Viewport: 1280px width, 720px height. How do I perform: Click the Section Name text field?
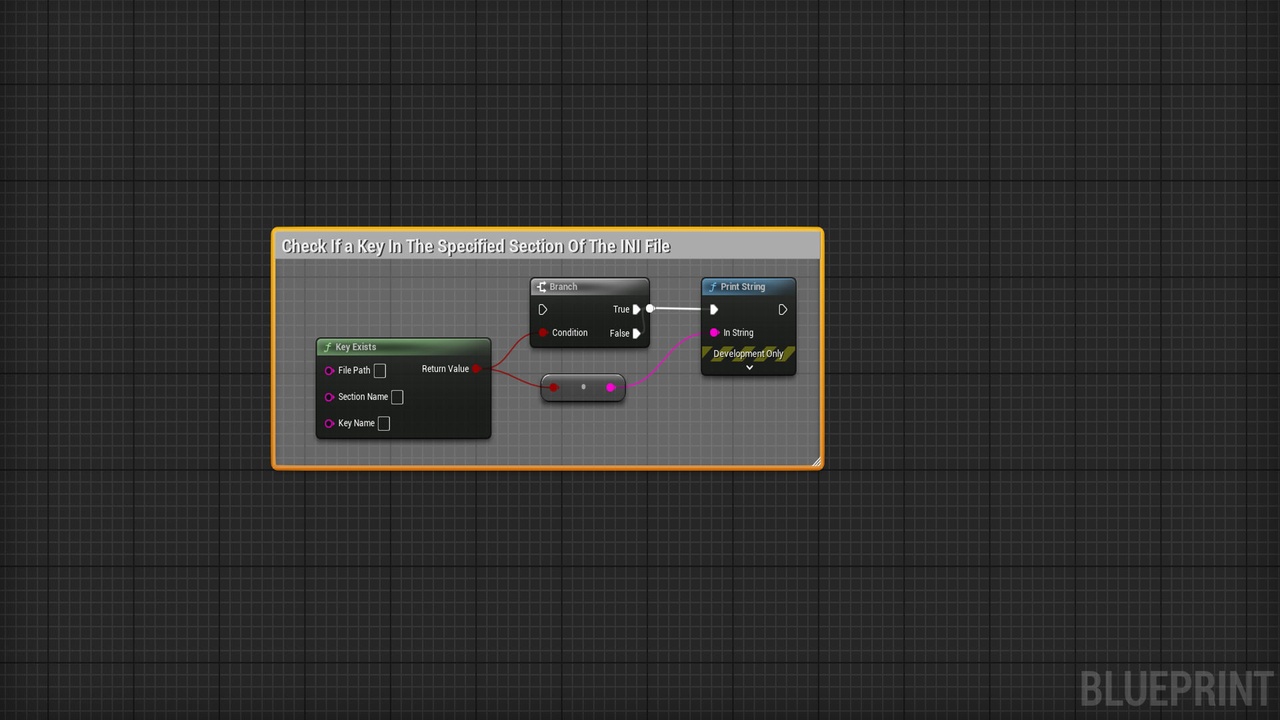[x=397, y=397]
